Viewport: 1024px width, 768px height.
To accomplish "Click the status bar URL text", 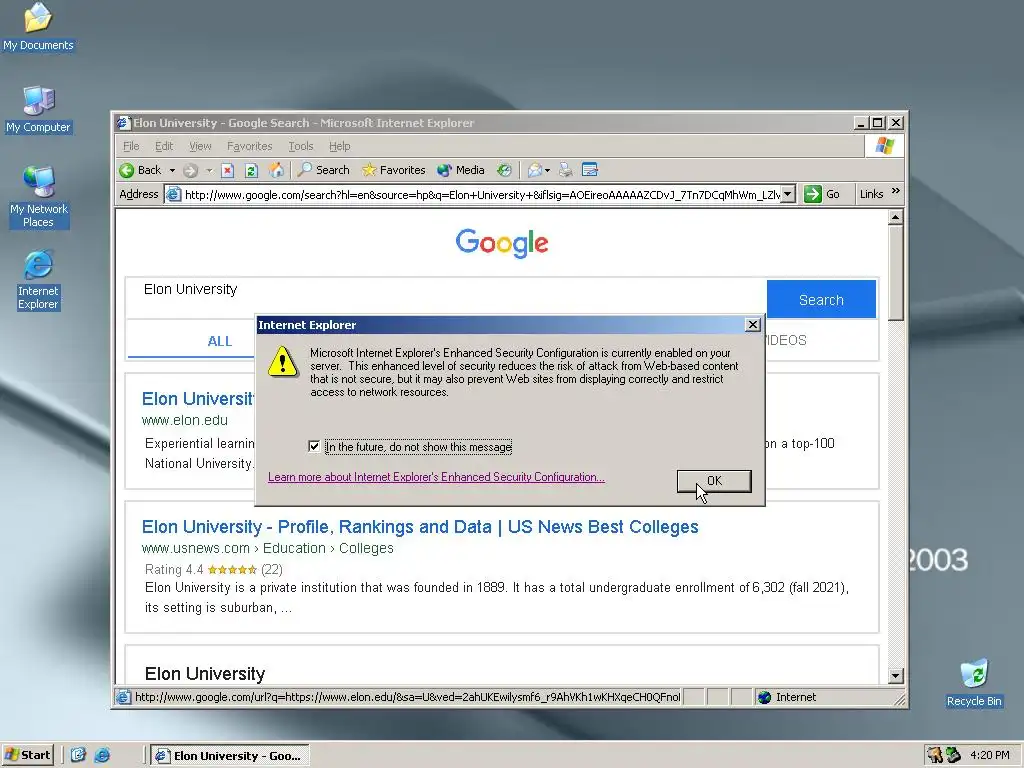I will [408, 697].
